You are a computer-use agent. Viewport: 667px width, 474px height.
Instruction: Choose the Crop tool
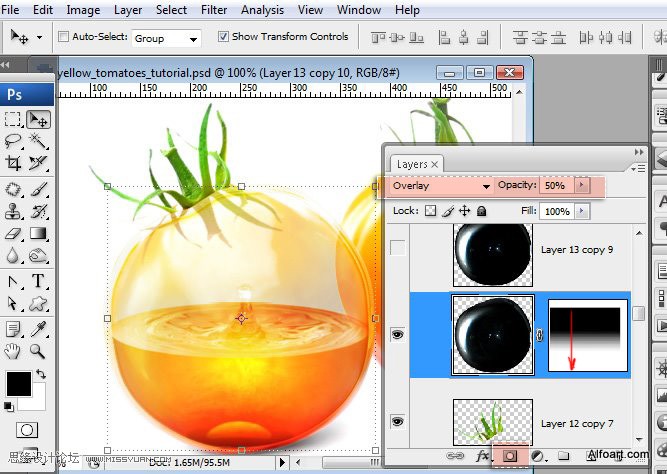click(x=14, y=164)
